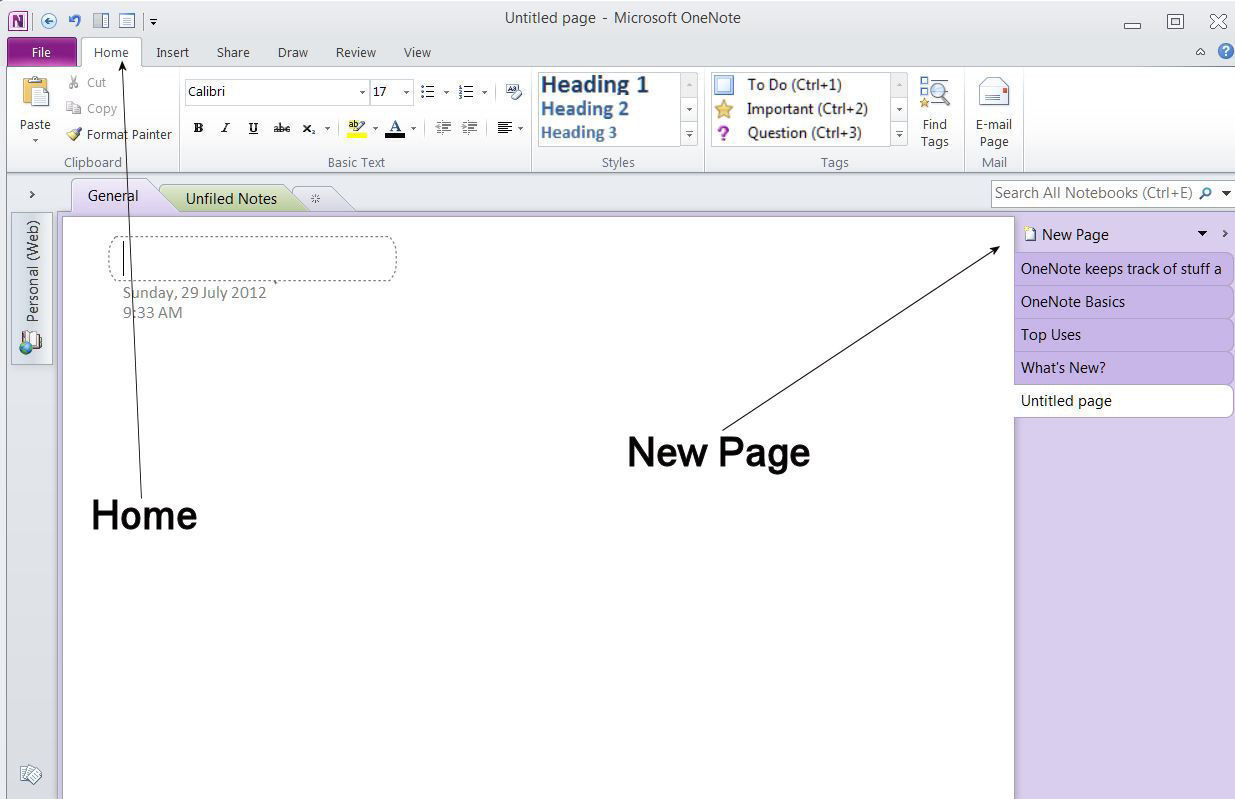The image size is (1235, 799).
Task: Expand the font size dropdown
Action: [x=406, y=92]
